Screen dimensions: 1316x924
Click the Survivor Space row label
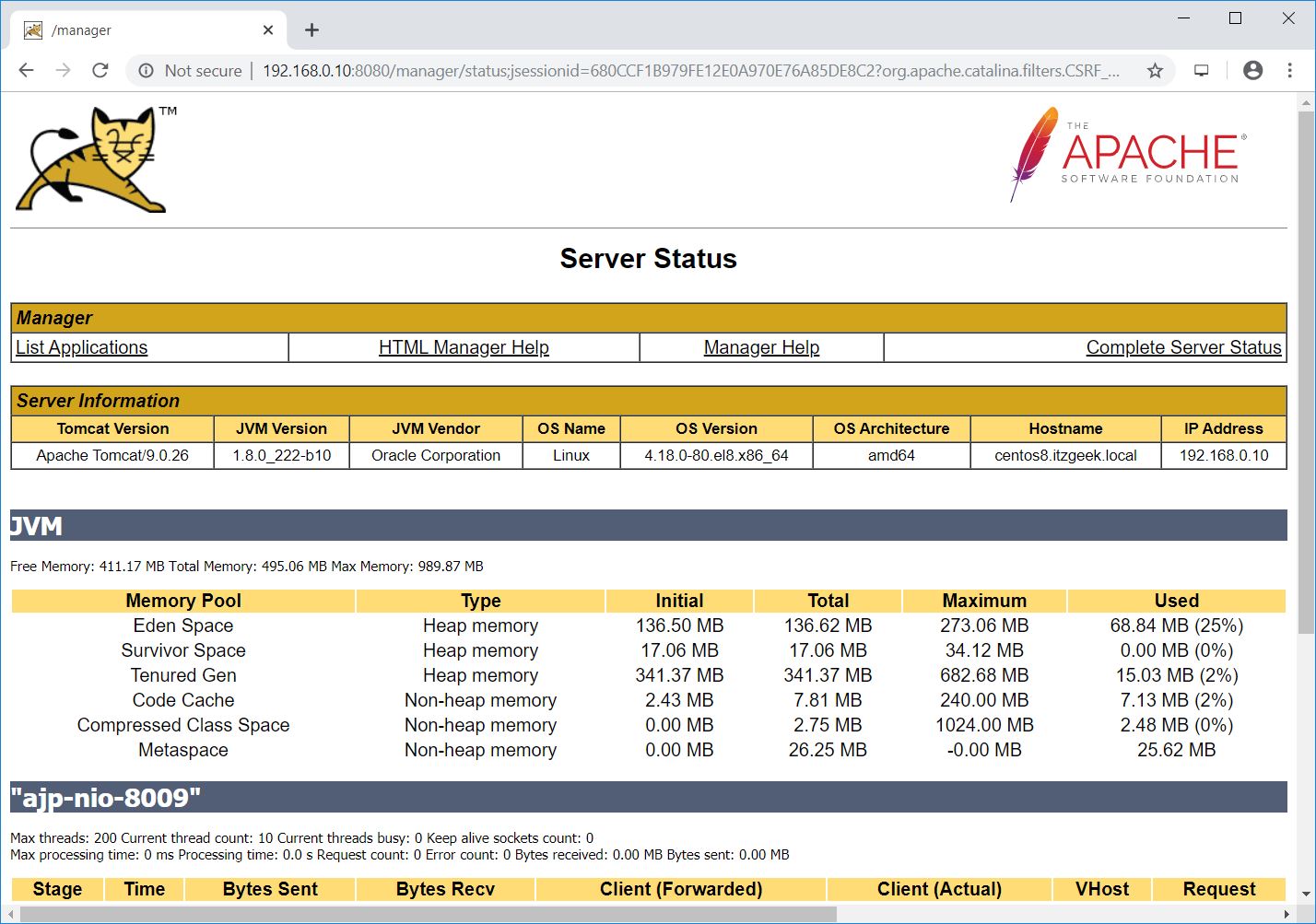click(x=183, y=650)
